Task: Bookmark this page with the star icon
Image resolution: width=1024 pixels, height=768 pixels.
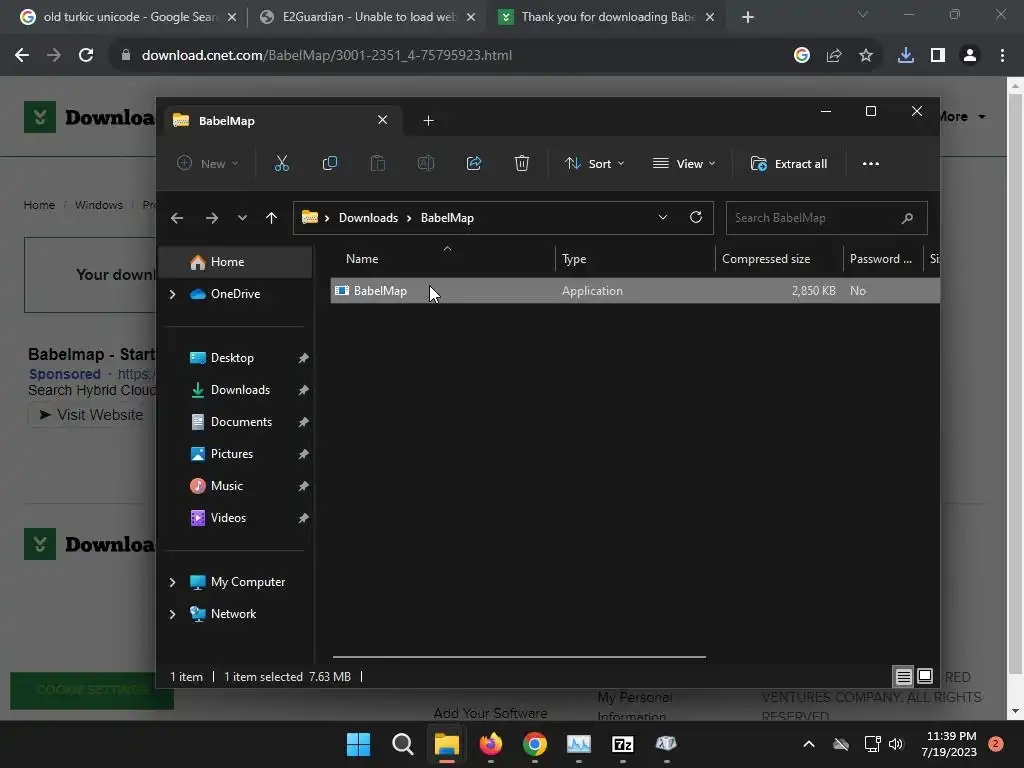Action: 866,56
